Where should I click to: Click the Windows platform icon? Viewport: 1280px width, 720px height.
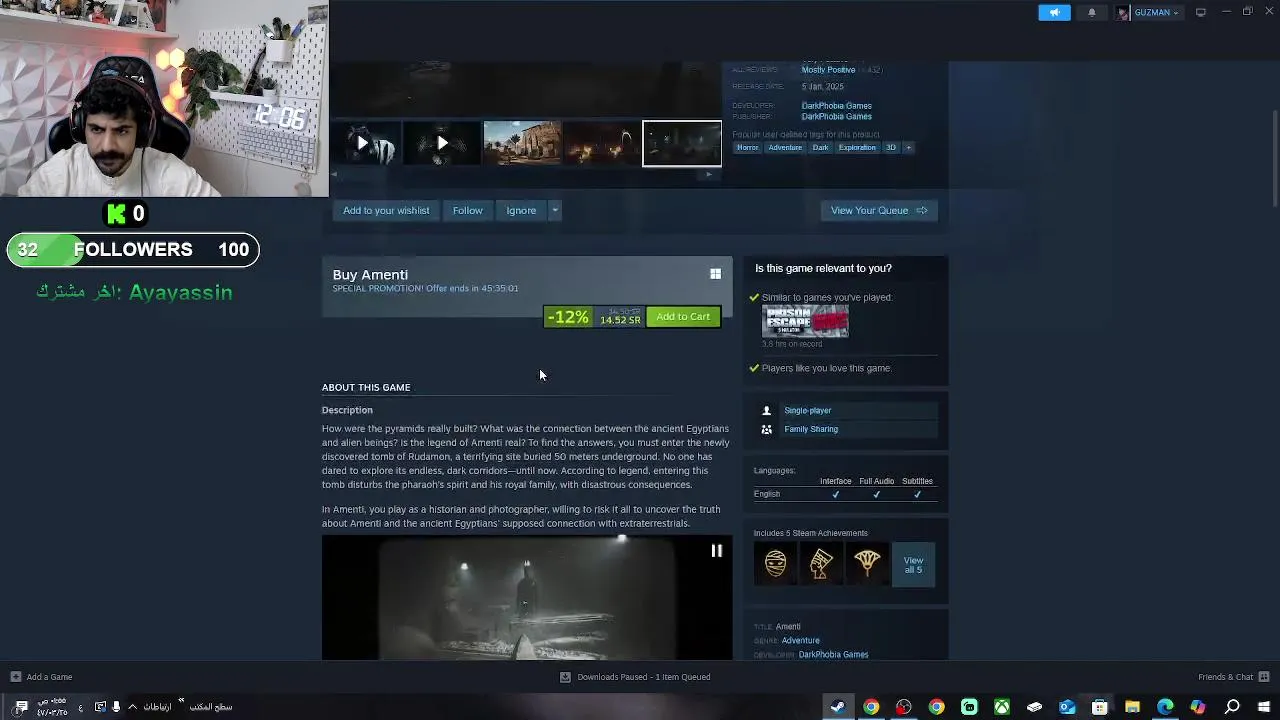715,274
